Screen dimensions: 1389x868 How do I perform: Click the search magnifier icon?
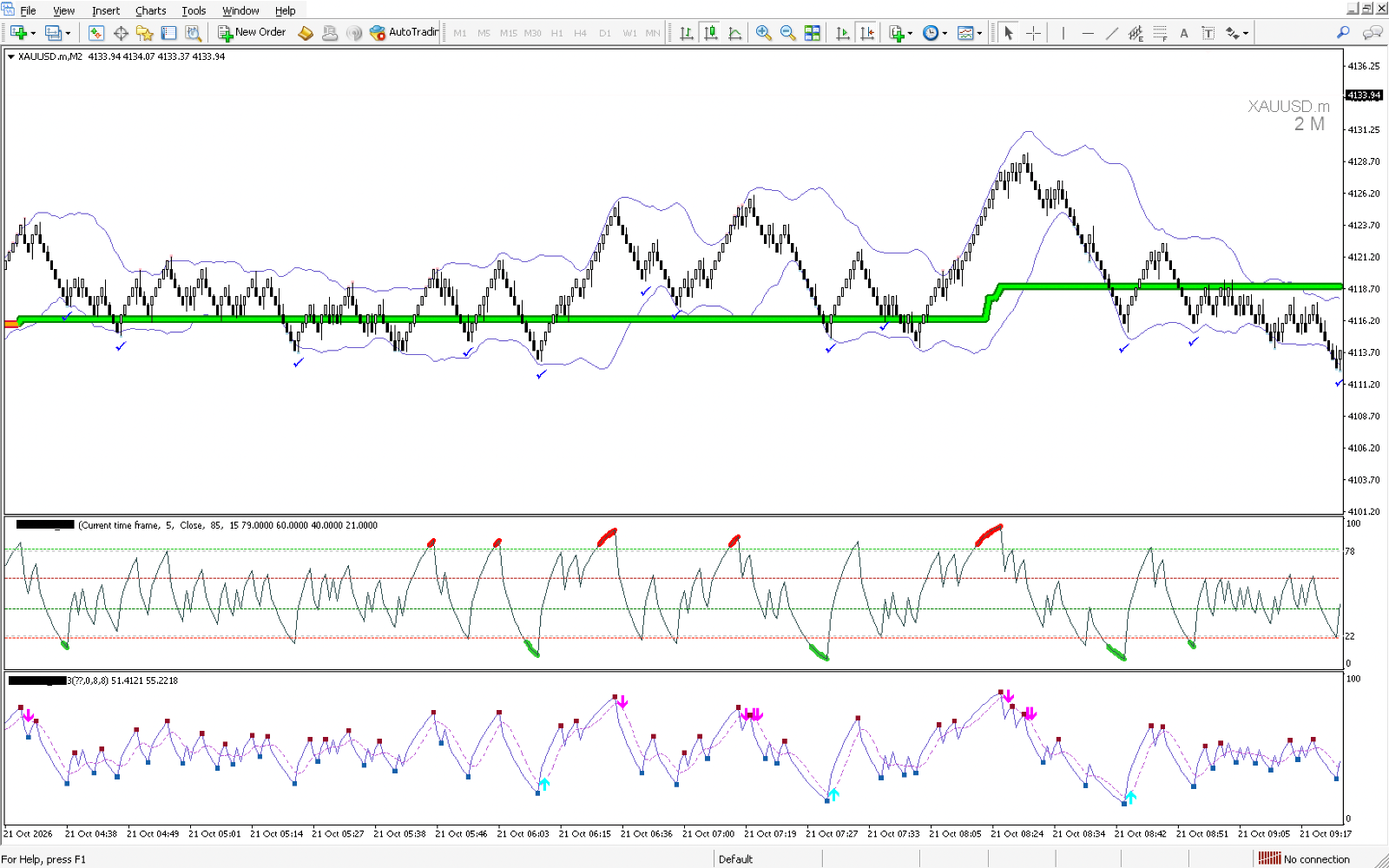click(x=1343, y=33)
